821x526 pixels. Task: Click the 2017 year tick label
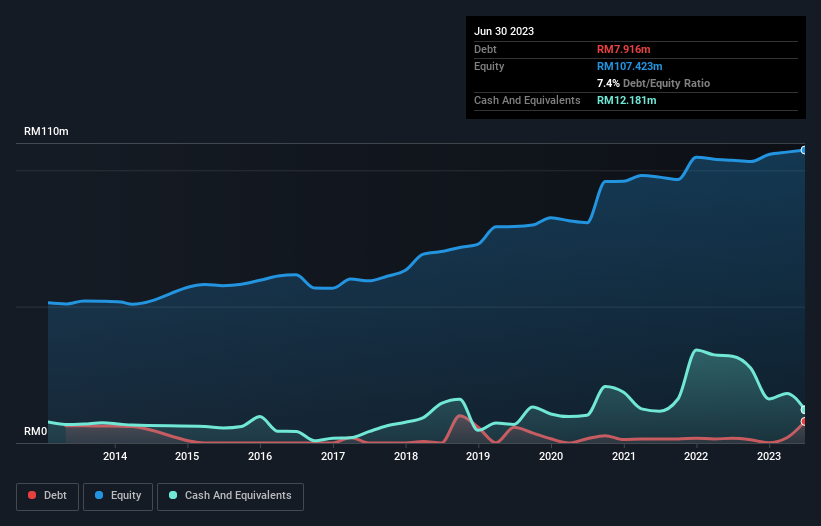(x=333, y=457)
